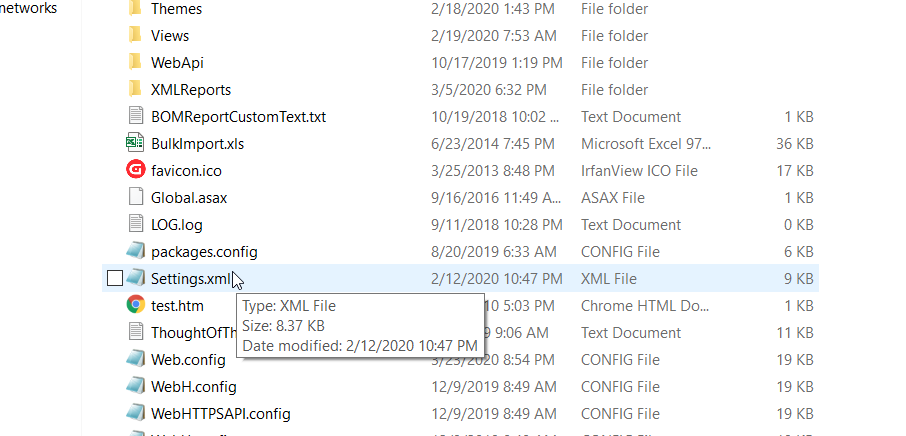906x436 pixels.
Task: Select the WebApi folder icon
Action: (x=135, y=63)
